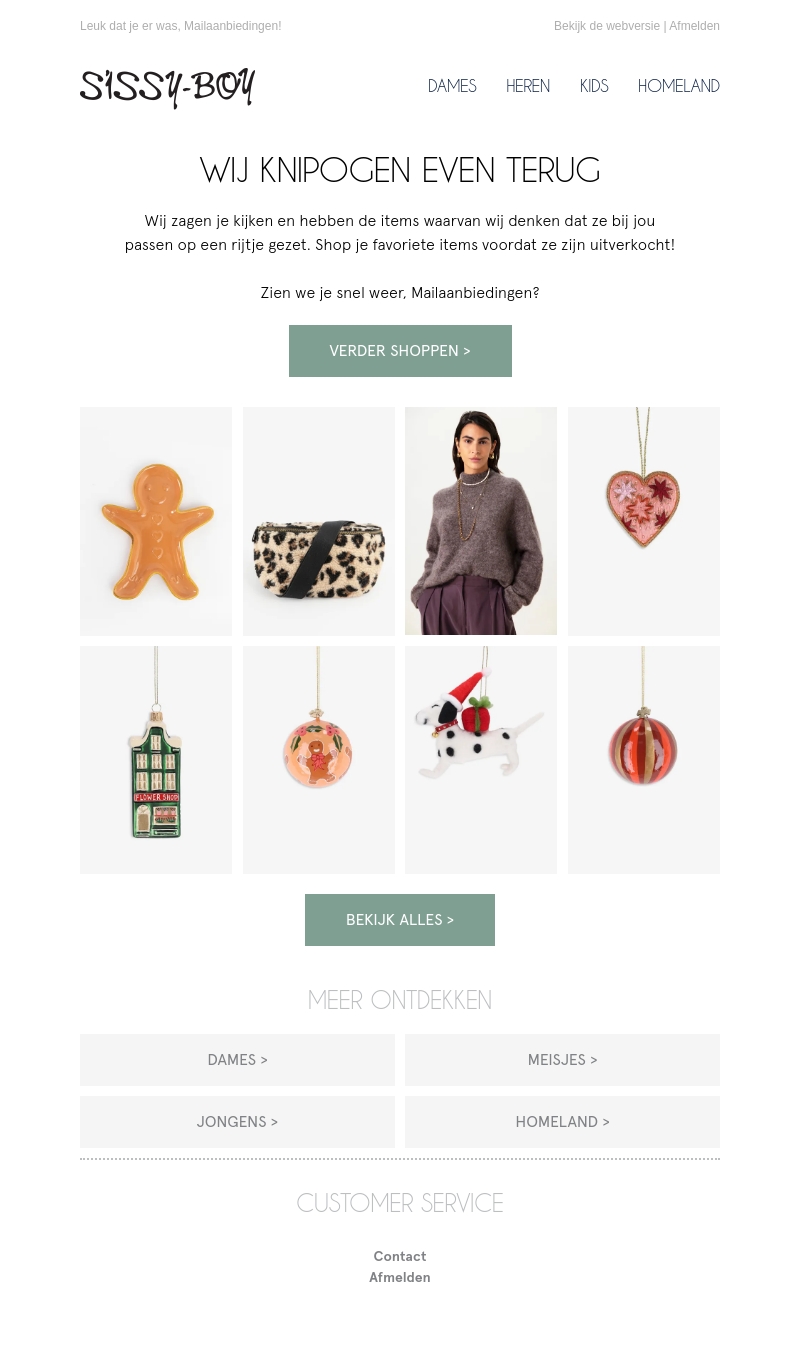Viewport: 800px width, 1347px height.
Task: View the Flower Shop house ornament
Action: point(156,760)
